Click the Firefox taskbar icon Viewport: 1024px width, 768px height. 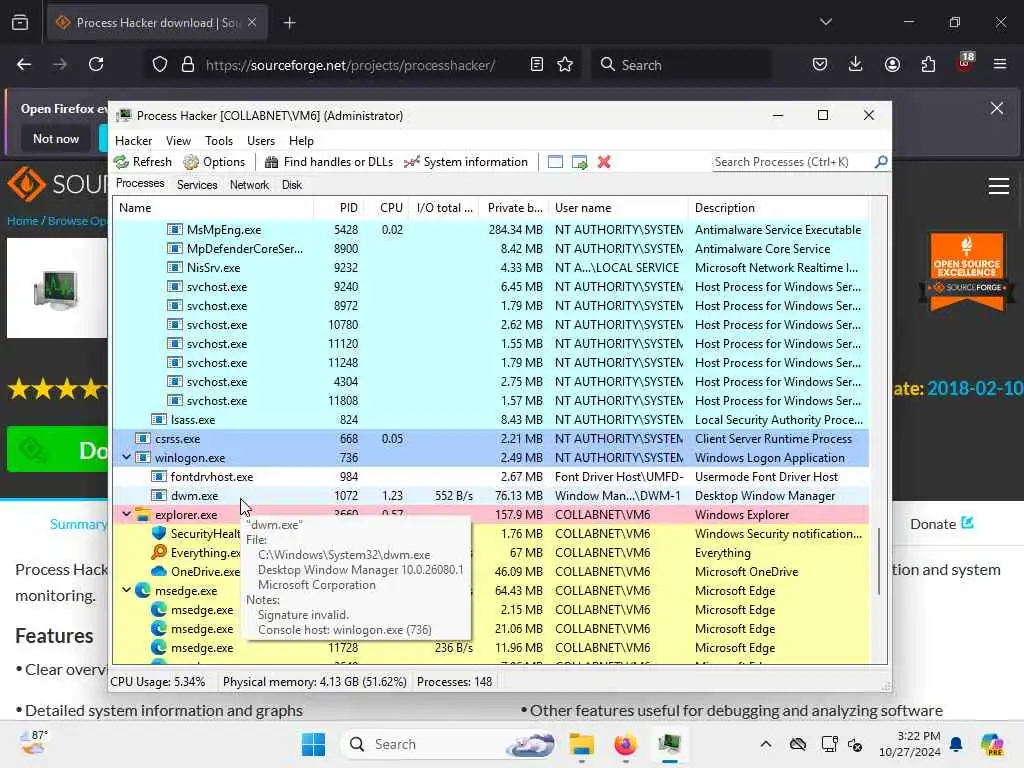(625, 744)
